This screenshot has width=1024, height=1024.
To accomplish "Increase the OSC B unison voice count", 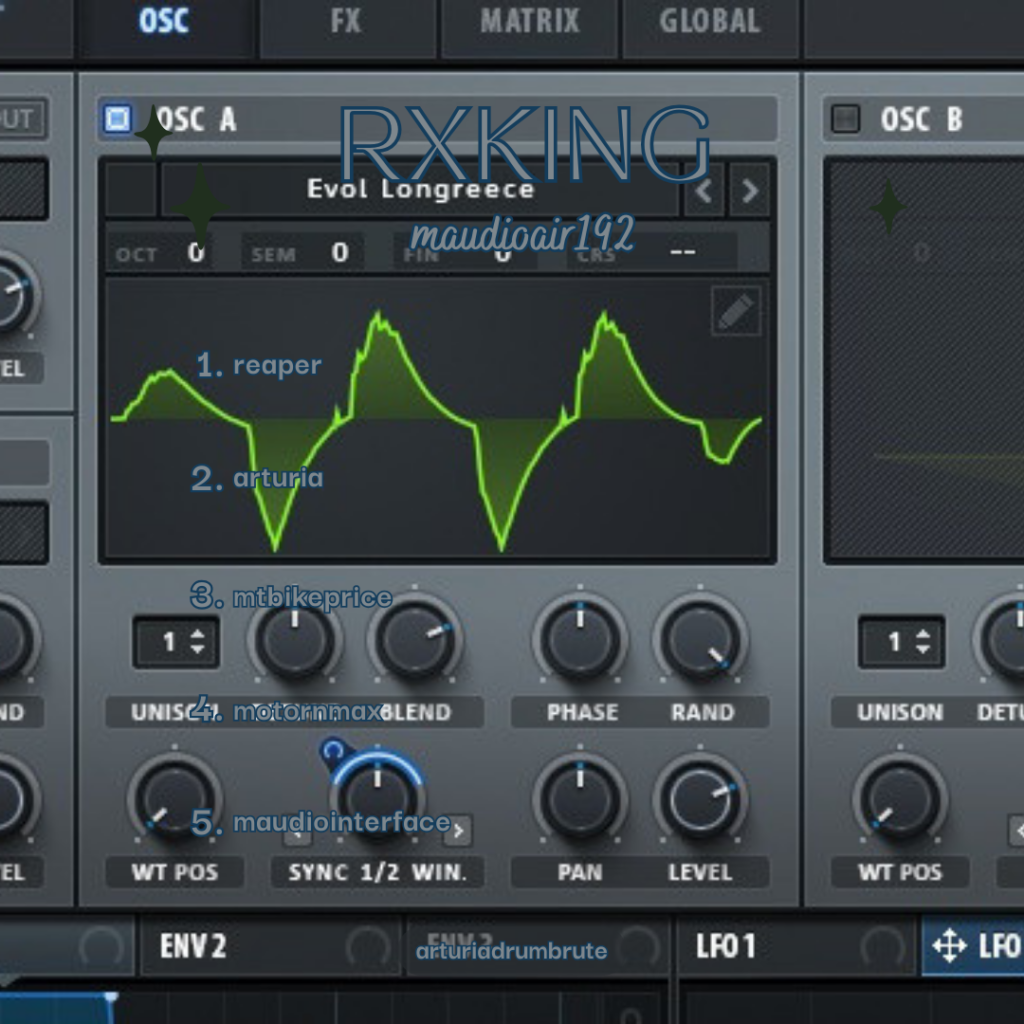I will click(923, 633).
